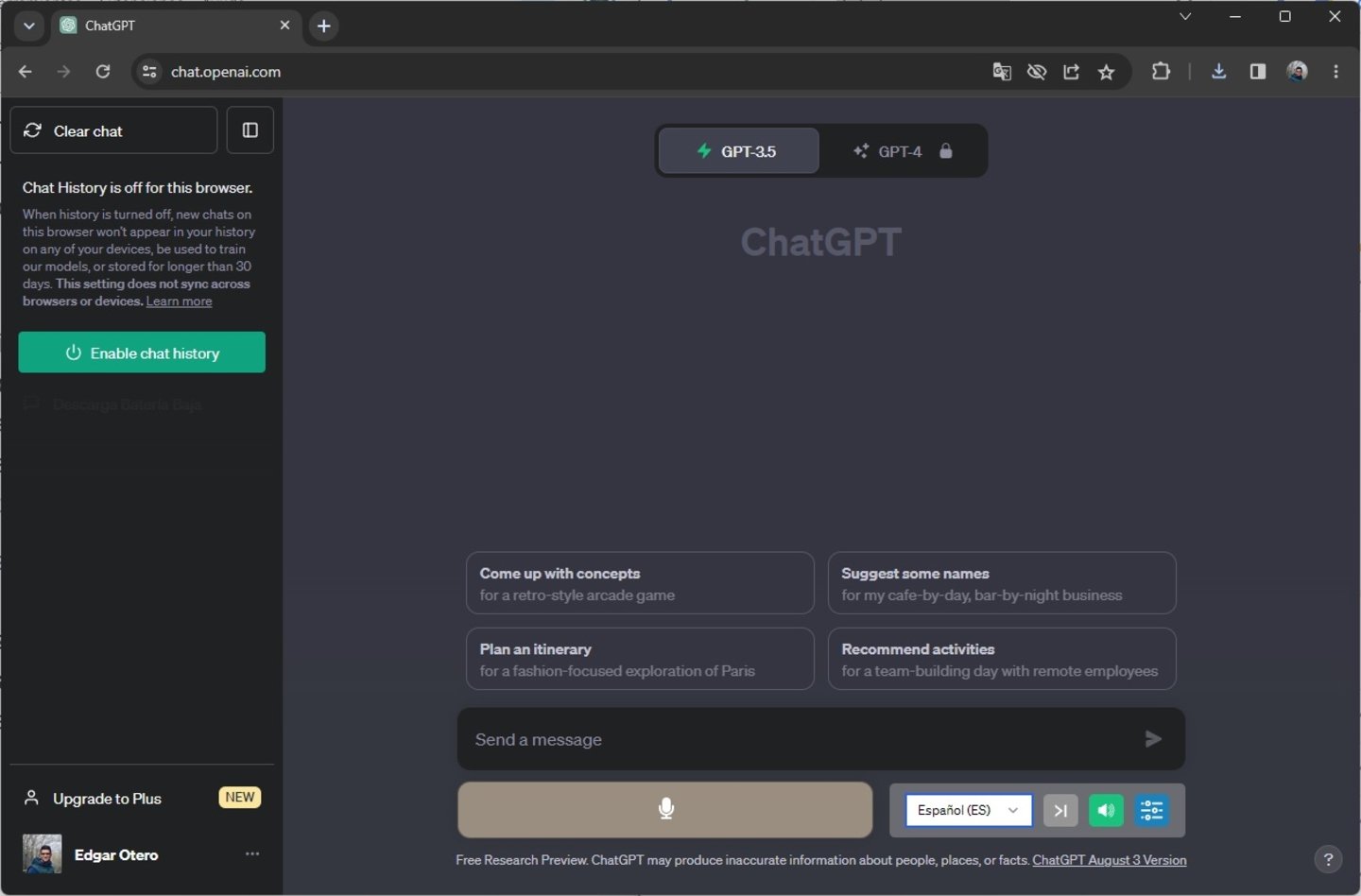Select the locked GPT-4 model tab

point(903,151)
